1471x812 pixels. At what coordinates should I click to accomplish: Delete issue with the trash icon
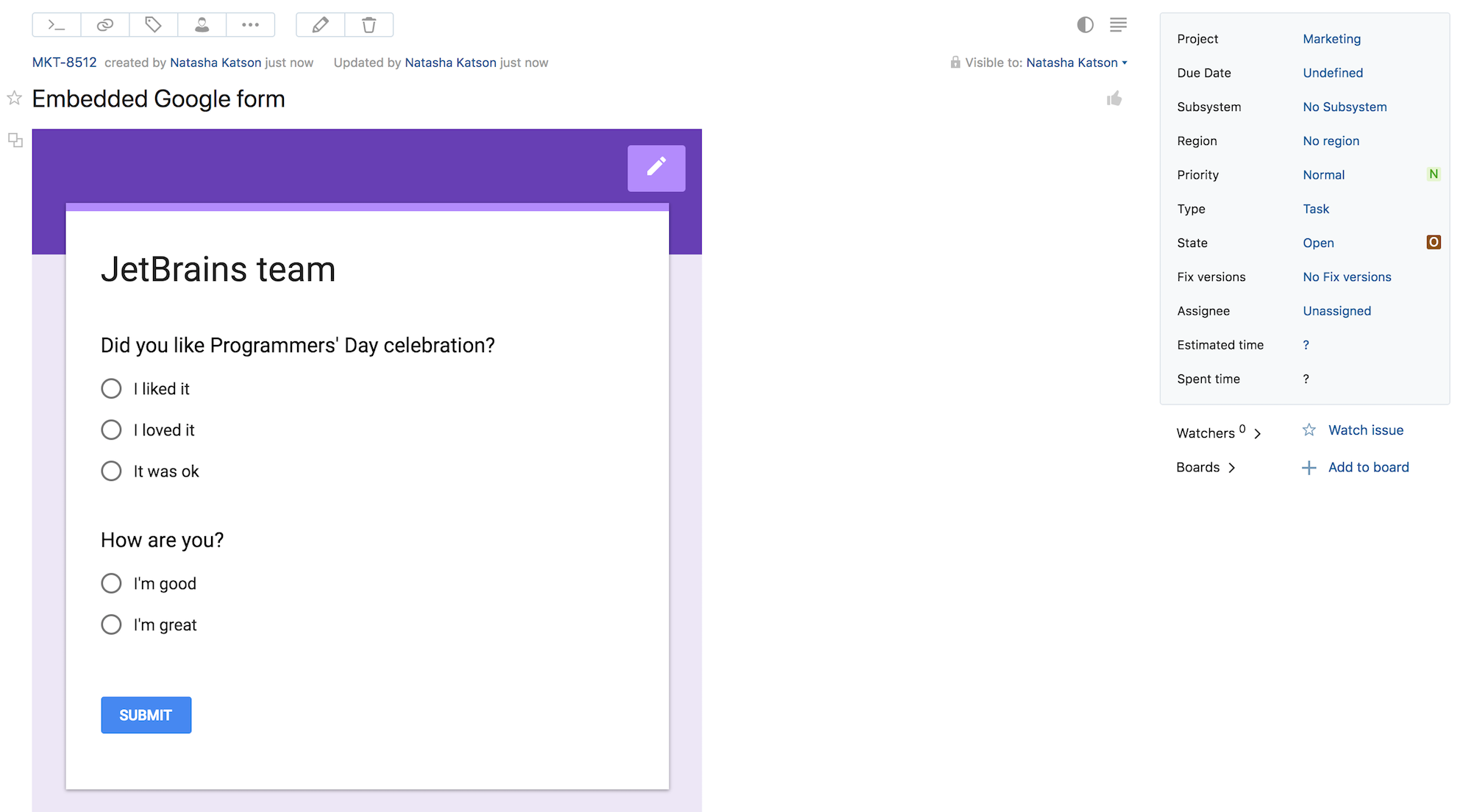click(368, 25)
